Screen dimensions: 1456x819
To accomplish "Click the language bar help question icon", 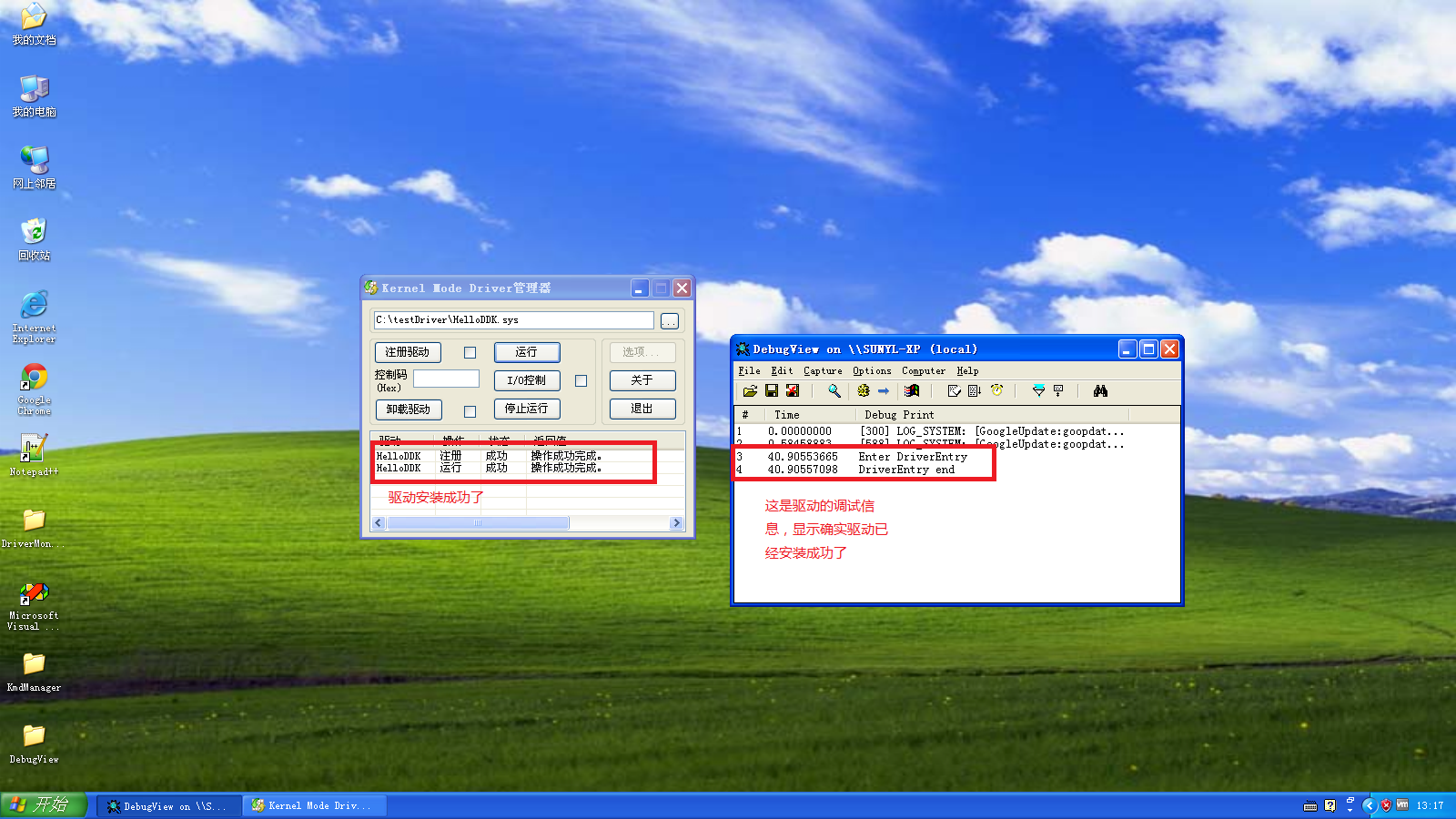I will coord(1330,805).
